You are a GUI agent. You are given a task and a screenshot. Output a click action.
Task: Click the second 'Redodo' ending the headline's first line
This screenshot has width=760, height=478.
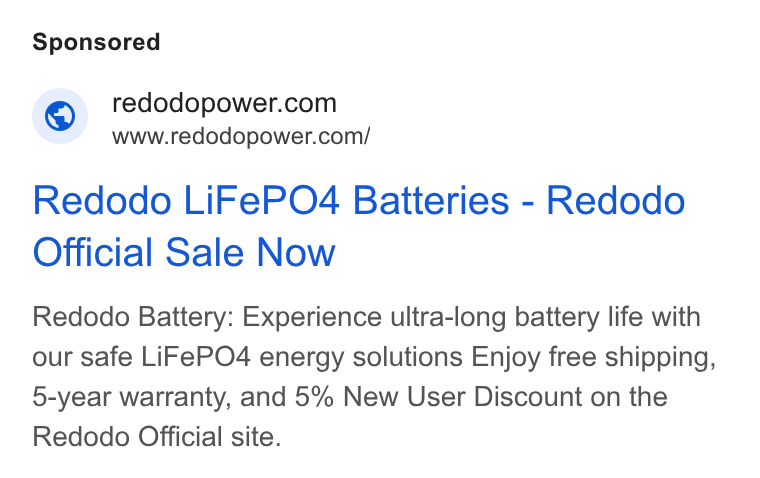click(616, 200)
